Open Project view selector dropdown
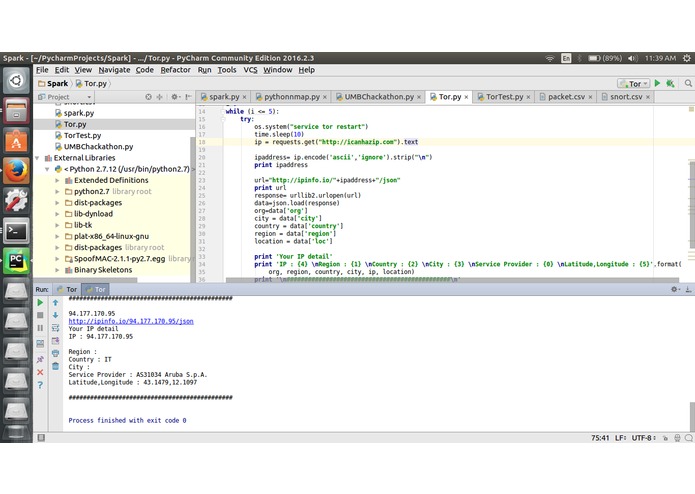Image resolution: width=695 pixels, height=494 pixels. pos(65,97)
